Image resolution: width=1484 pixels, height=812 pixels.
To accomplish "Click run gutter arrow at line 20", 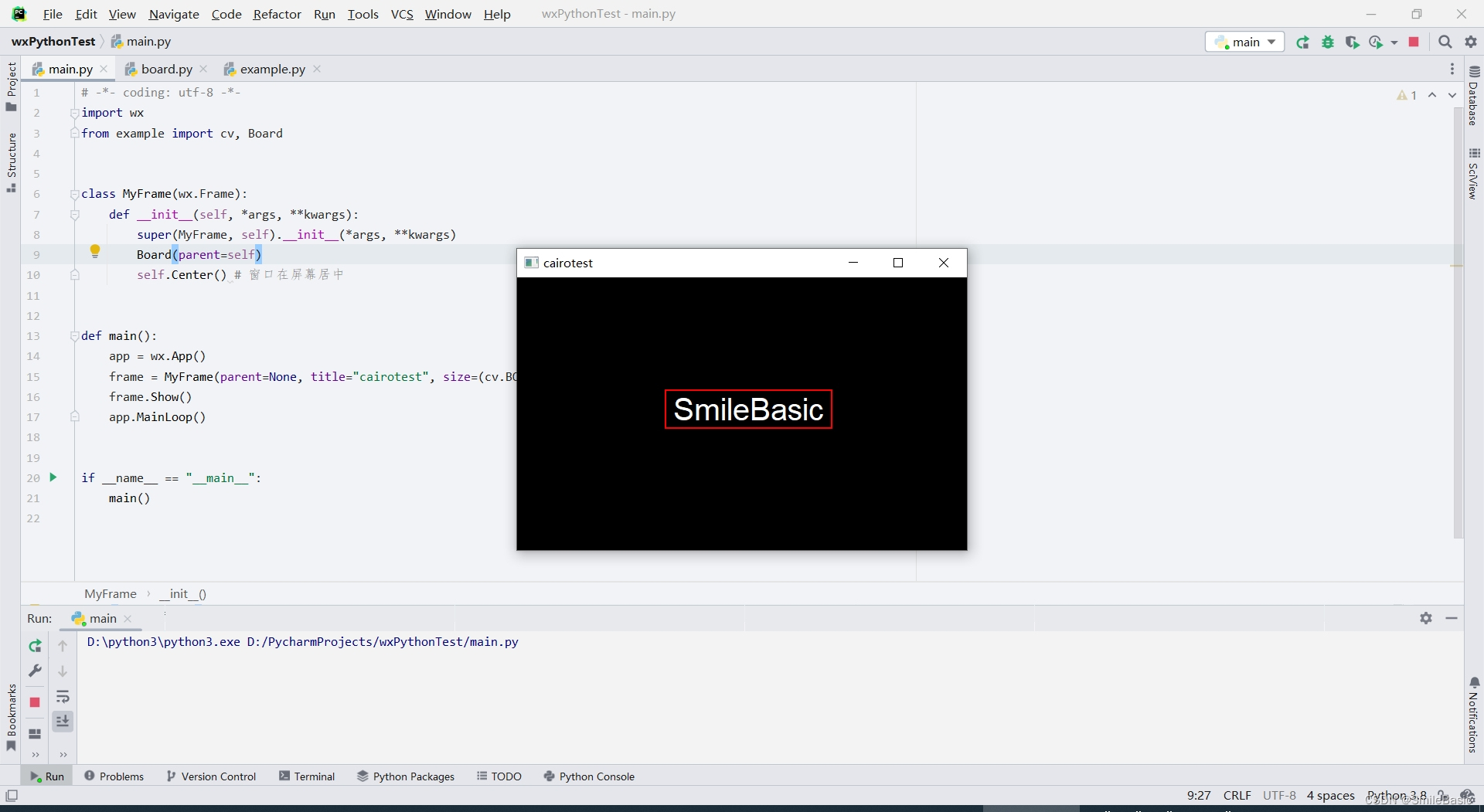I will (53, 477).
